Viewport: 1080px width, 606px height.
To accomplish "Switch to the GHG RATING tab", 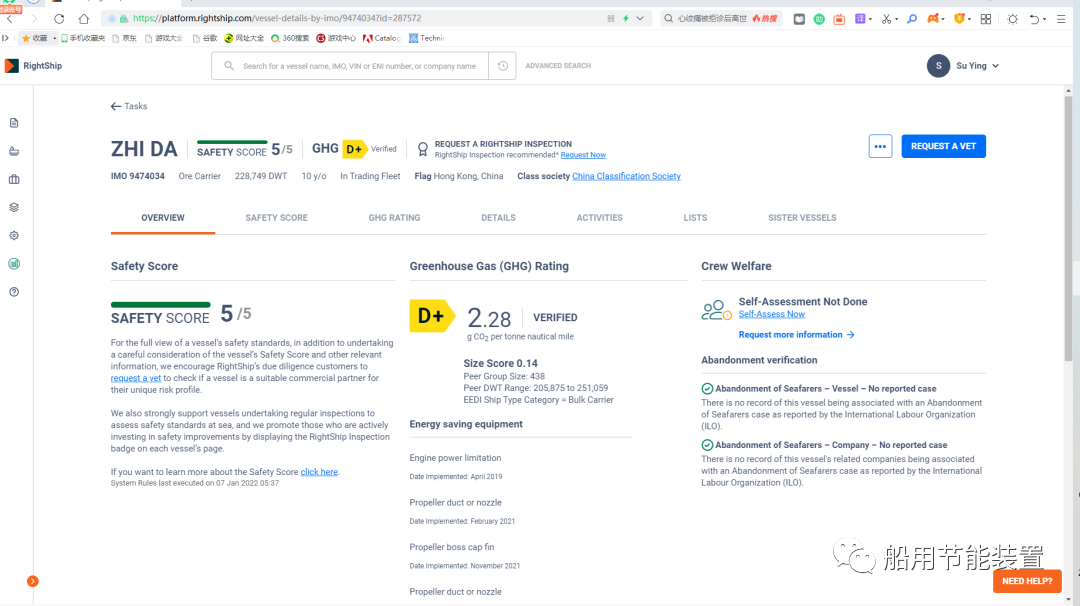I will pyautogui.click(x=394, y=218).
